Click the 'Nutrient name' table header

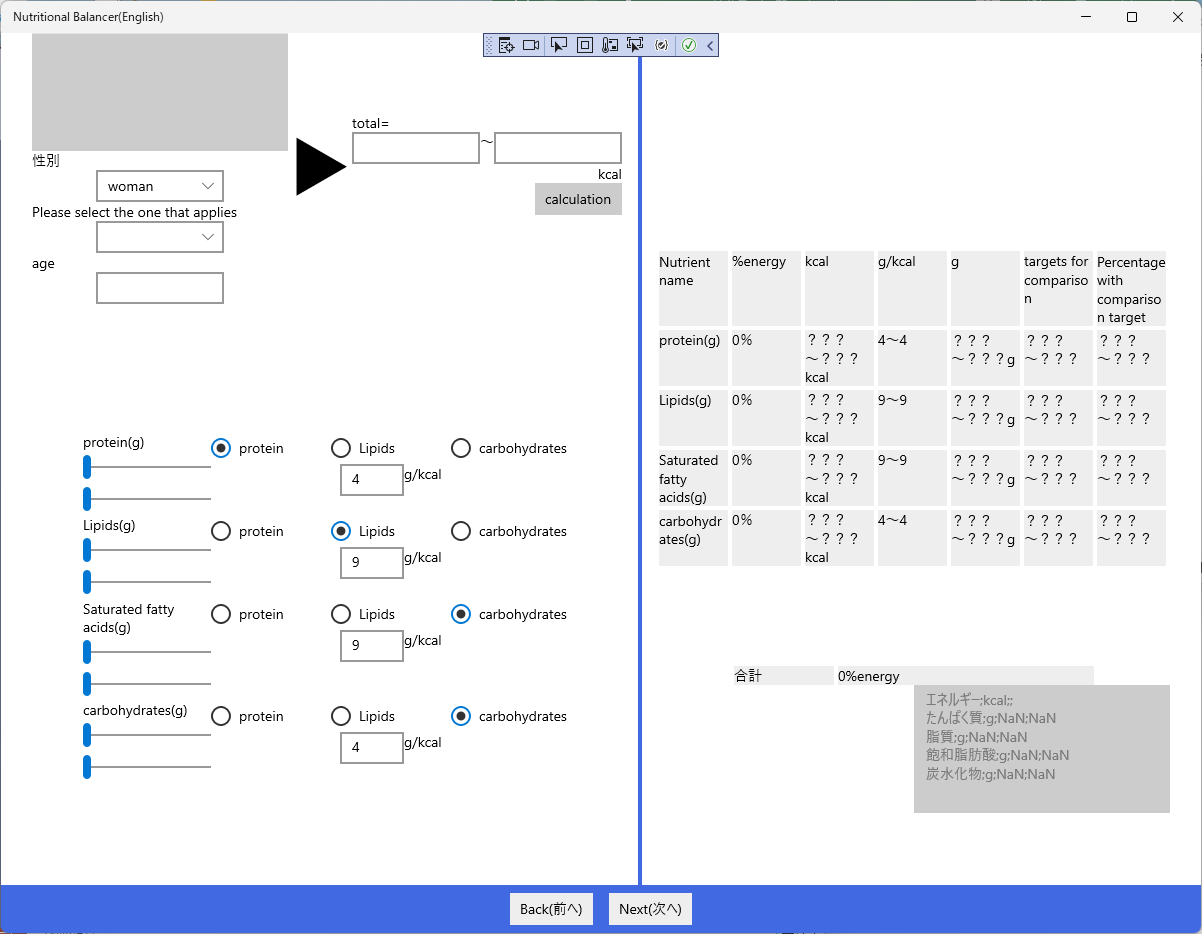[x=693, y=288]
